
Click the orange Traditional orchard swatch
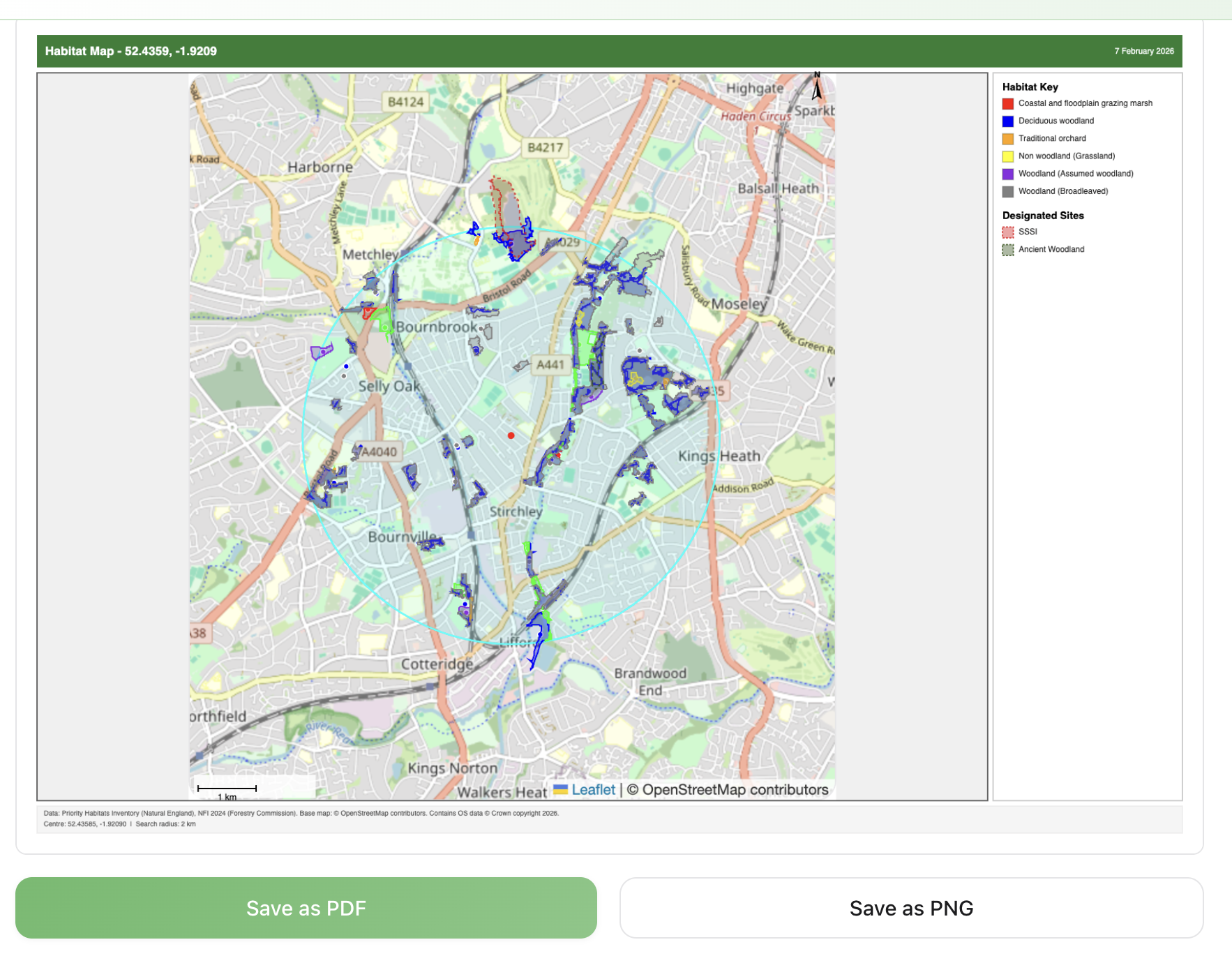[x=1007, y=138]
